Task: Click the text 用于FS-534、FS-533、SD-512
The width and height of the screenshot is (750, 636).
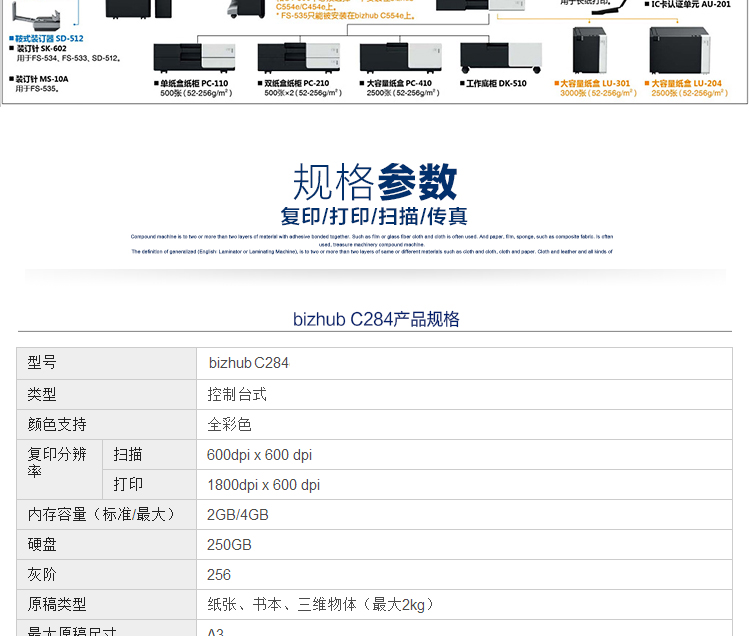Action: point(68,58)
